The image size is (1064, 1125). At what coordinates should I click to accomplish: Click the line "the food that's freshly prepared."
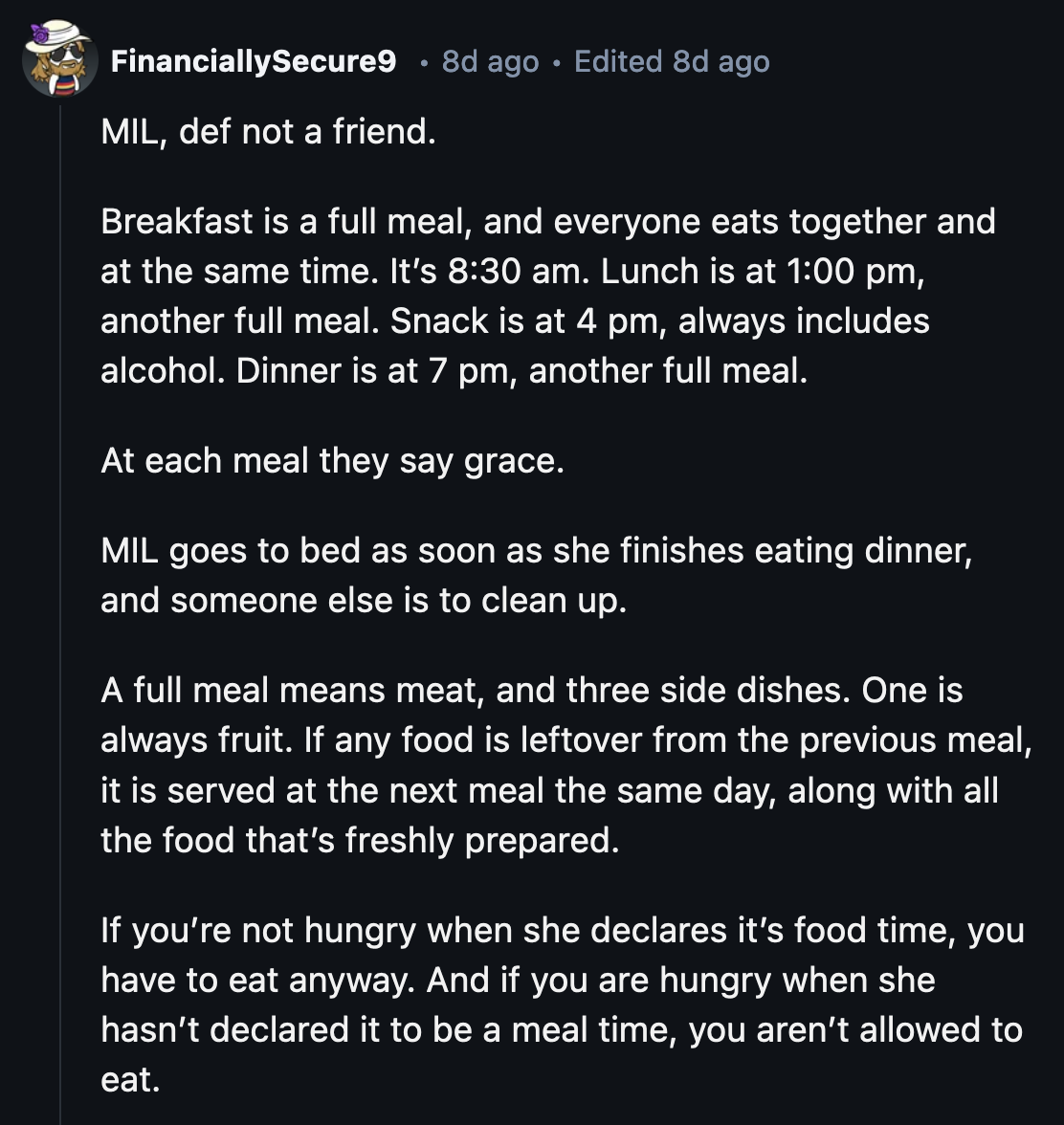pos(360,841)
